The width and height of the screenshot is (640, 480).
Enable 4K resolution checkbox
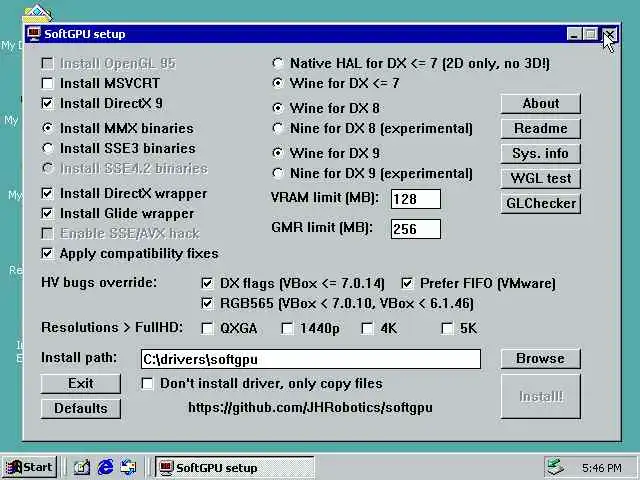367,328
